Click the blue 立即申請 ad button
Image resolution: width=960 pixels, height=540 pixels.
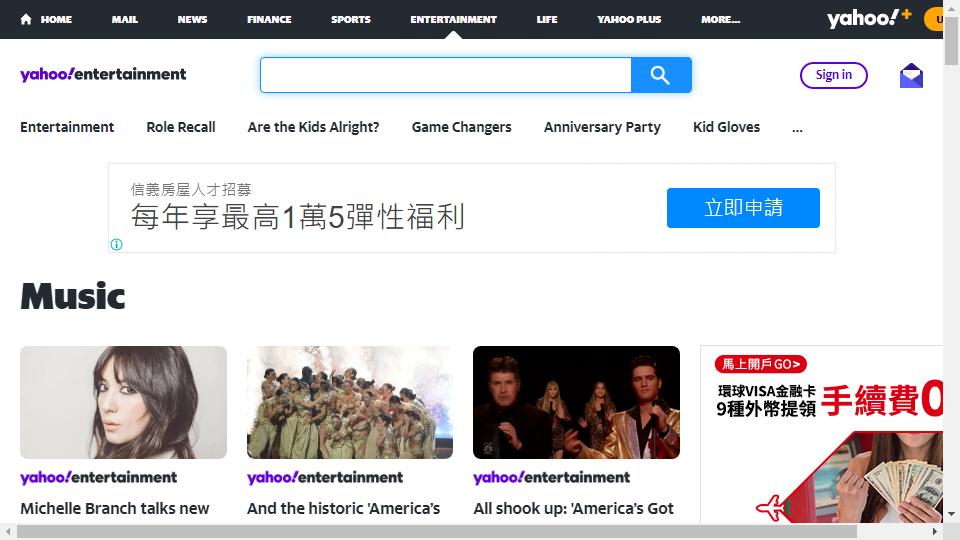(743, 208)
